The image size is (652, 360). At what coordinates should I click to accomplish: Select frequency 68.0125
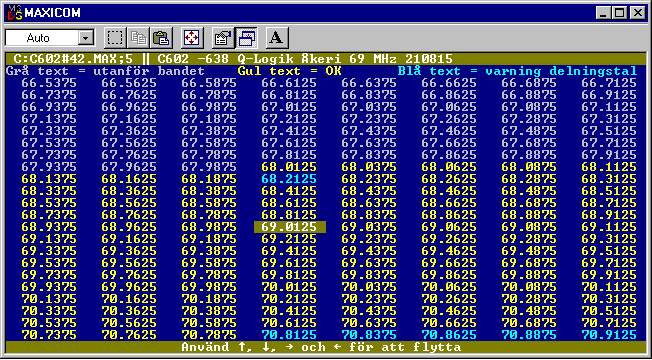click(289, 167)
